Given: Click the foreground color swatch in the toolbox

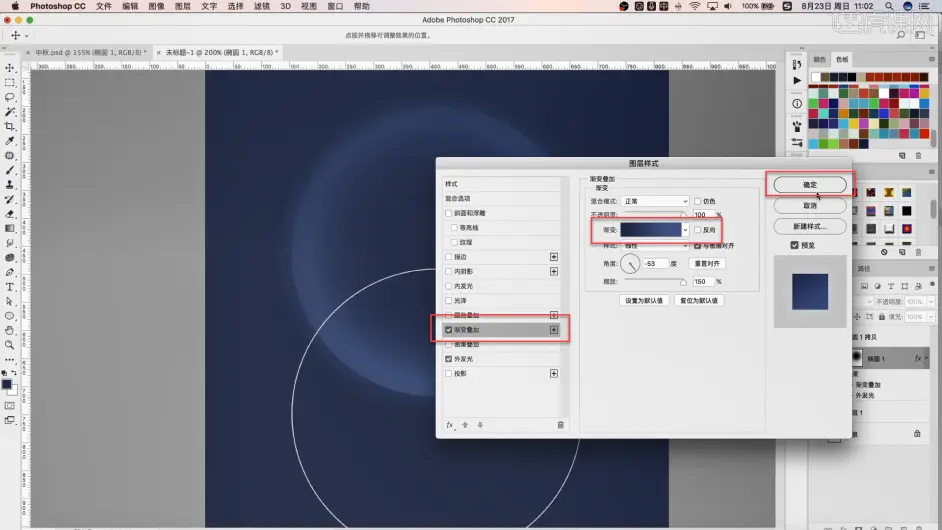Looking at the screenshot, I should 7,384.
